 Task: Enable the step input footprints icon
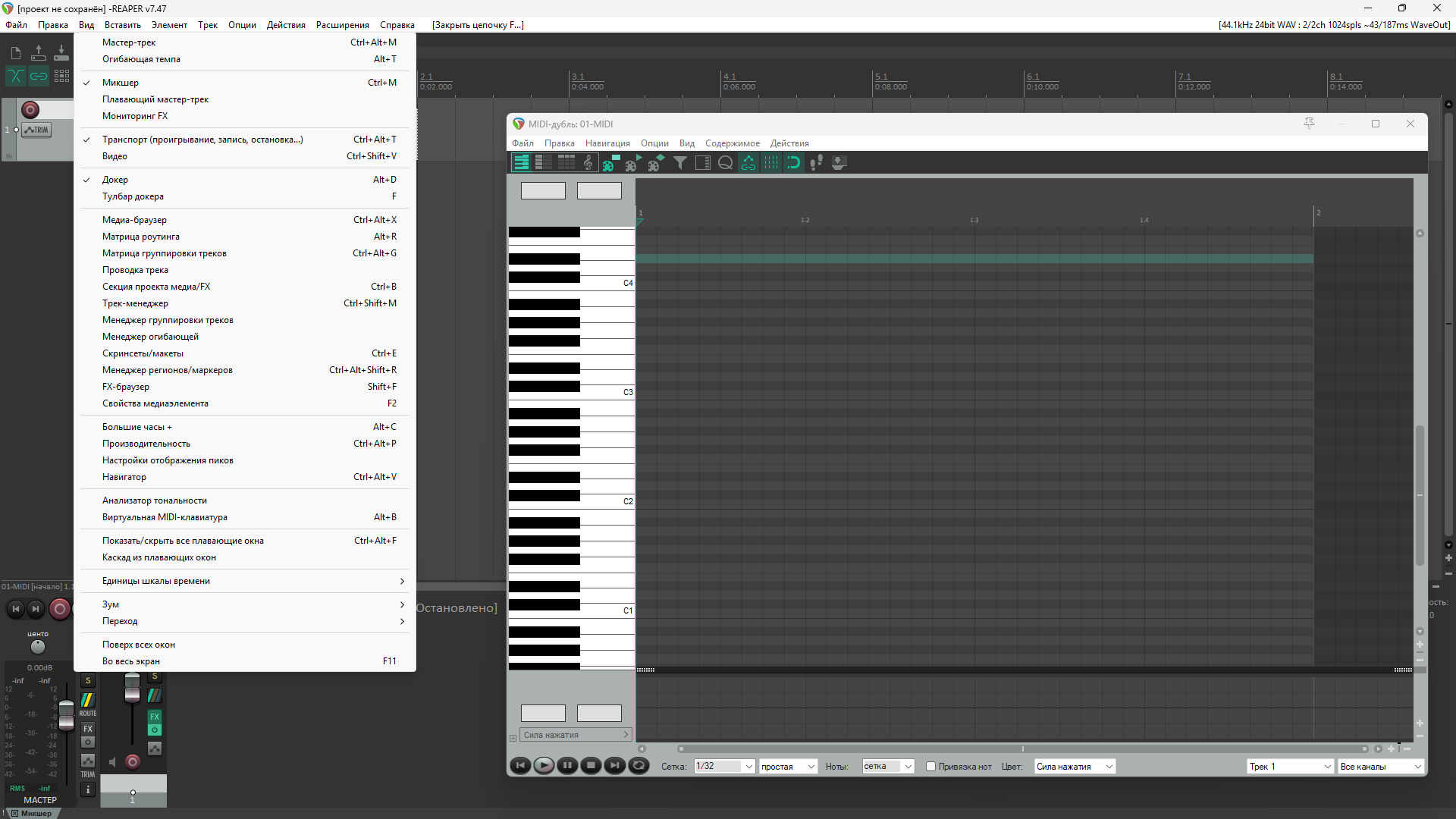point(816,162)
